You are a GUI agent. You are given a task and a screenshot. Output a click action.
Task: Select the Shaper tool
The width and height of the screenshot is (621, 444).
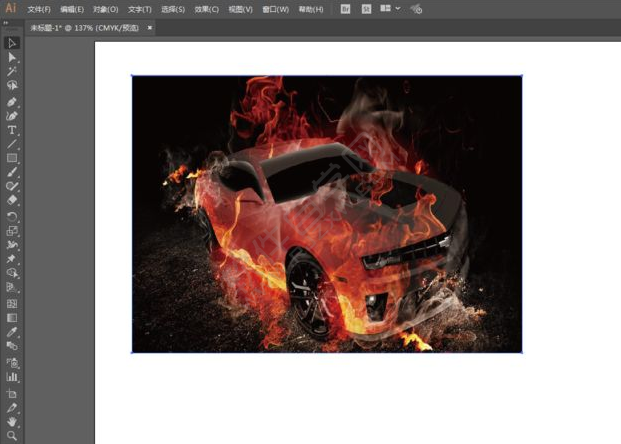(12, 186)
